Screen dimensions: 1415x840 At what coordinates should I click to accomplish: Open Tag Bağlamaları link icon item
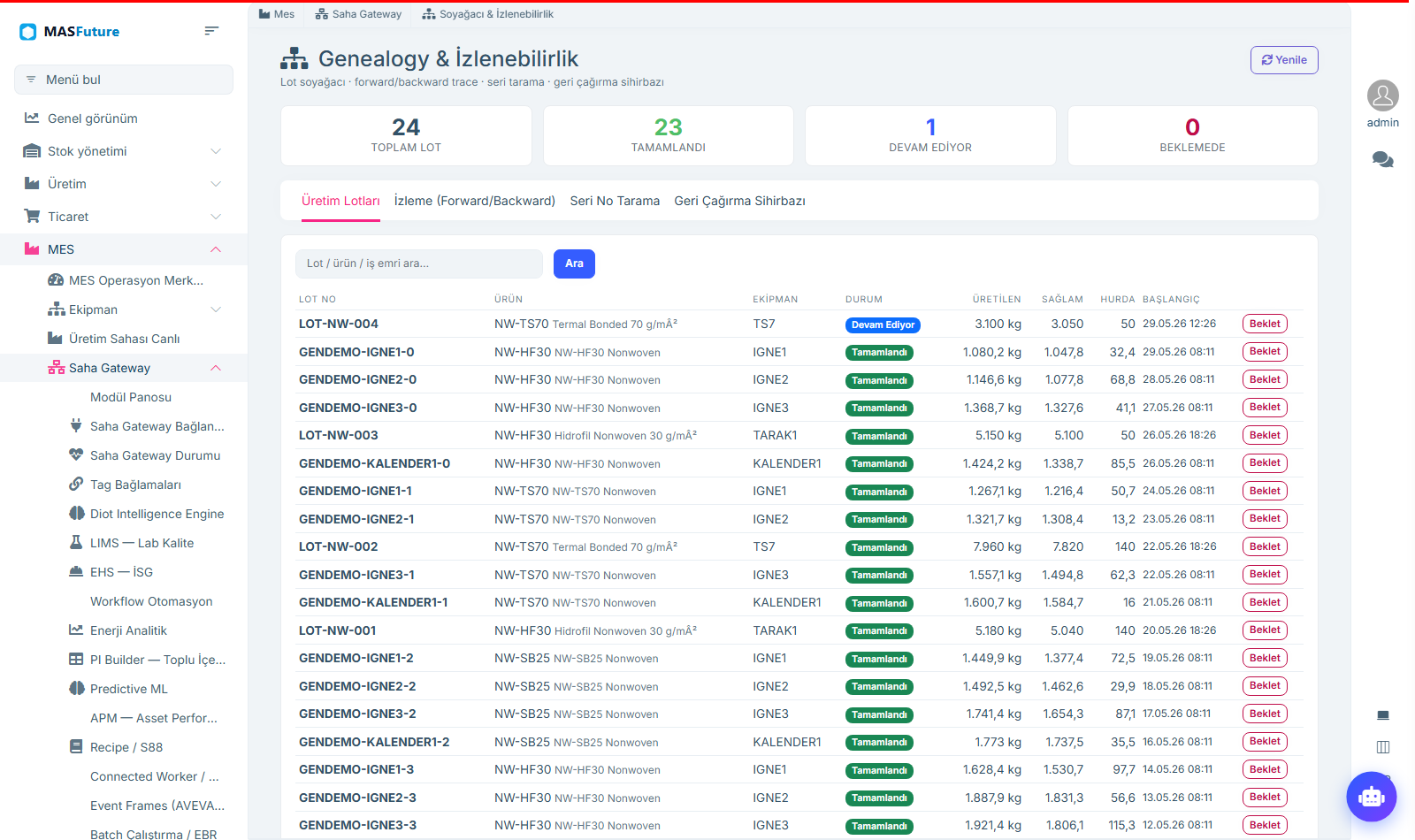tap(77, 485)
